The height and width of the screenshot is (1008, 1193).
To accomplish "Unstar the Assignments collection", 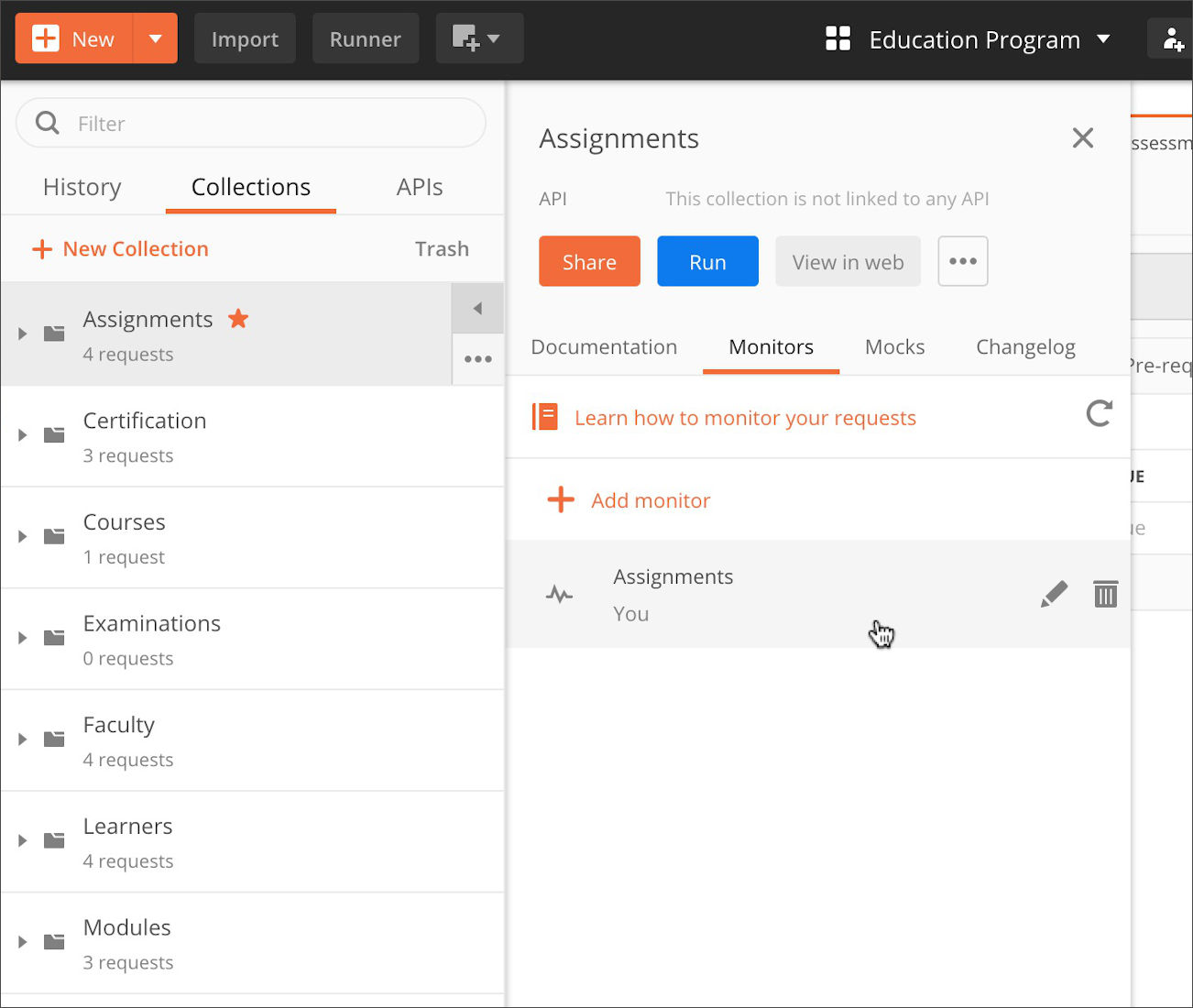I will [x=238, y=319].
